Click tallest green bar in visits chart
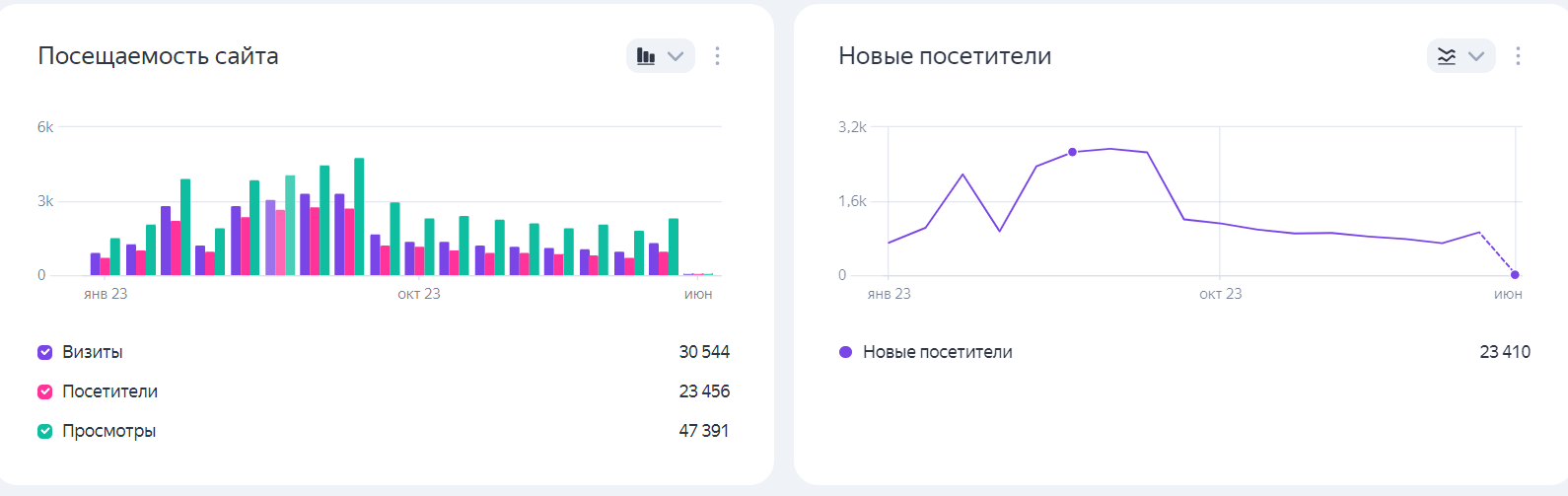 click(359, 217)
